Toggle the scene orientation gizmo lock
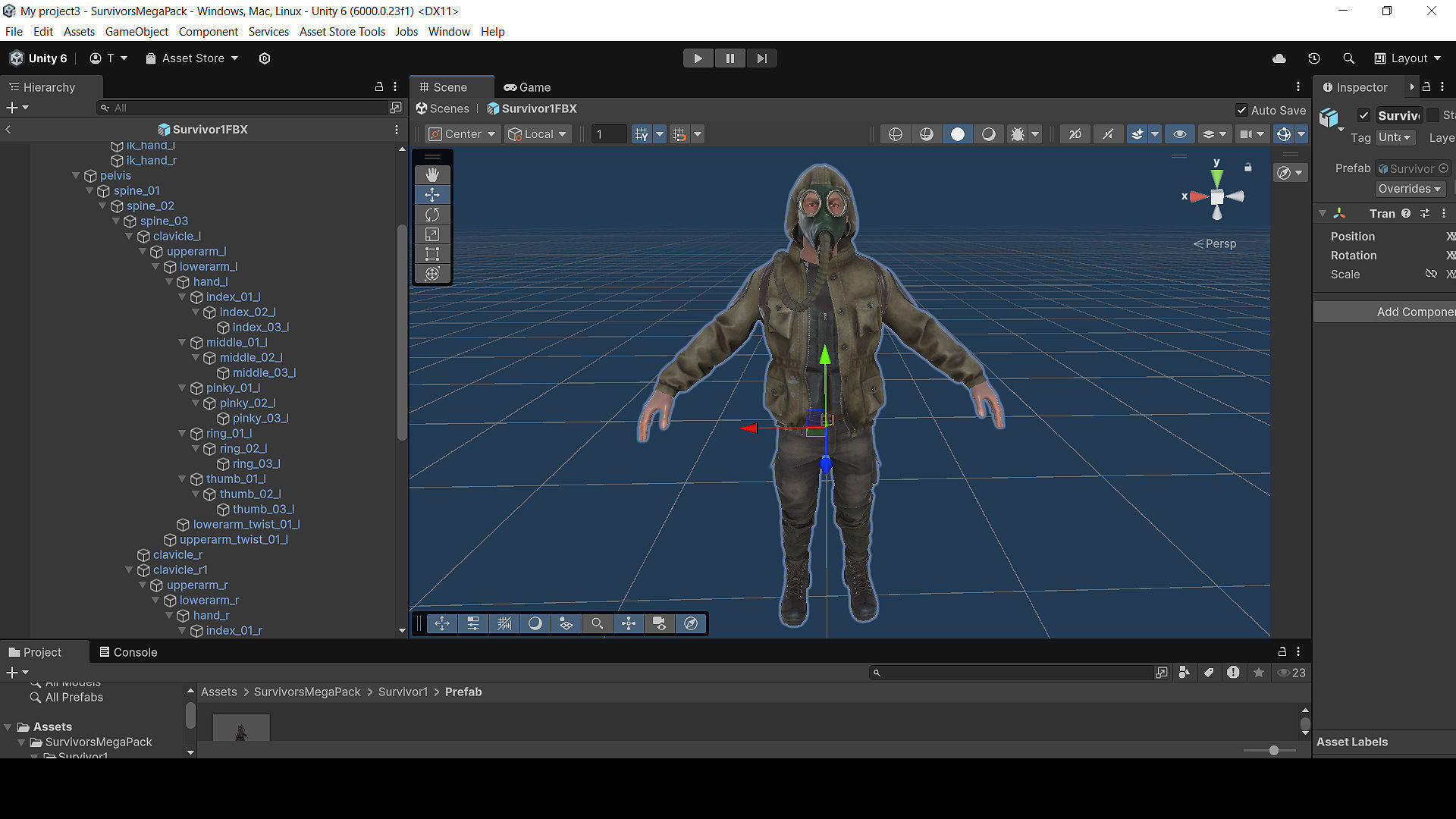Viewport: 1456px width, 819px height. pyautogui.click(x=1247, y=167)
